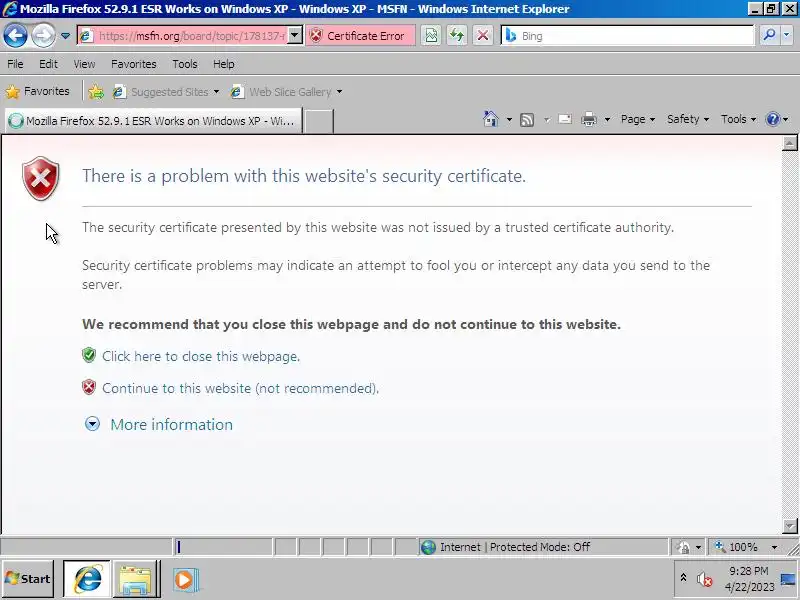Image resolution: width=800 pixels, height=600 pixels.
Task: Show hidden system tray icons
Action: click(x=684, y=578)
